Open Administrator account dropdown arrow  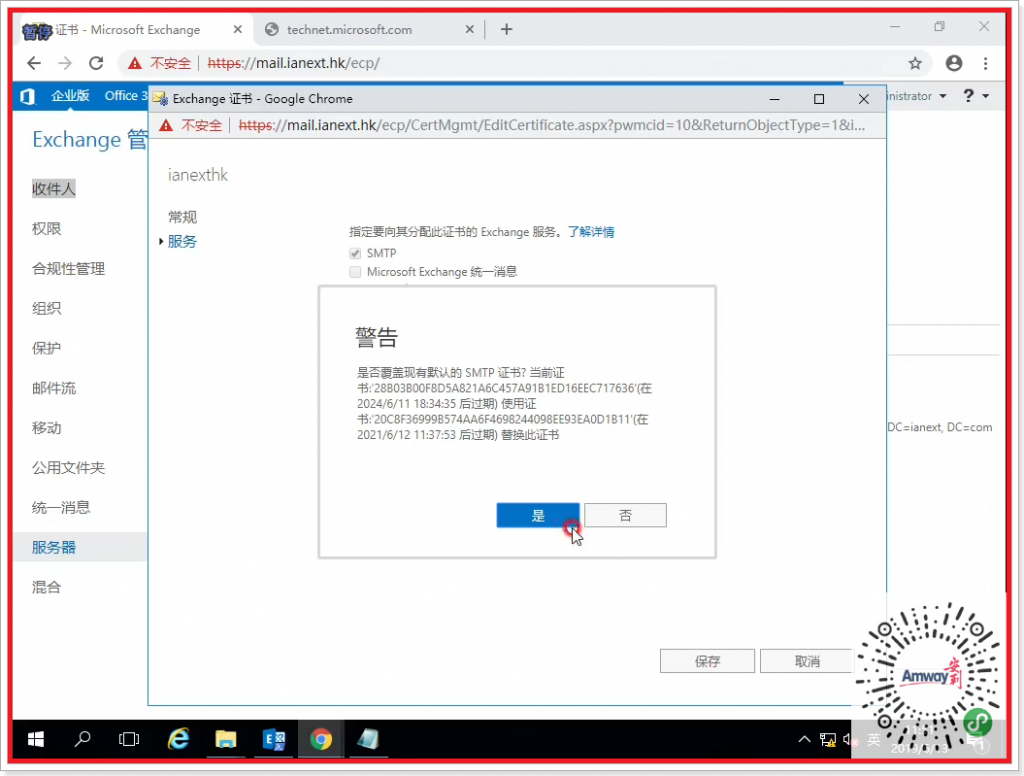click(x=942, y=96)
